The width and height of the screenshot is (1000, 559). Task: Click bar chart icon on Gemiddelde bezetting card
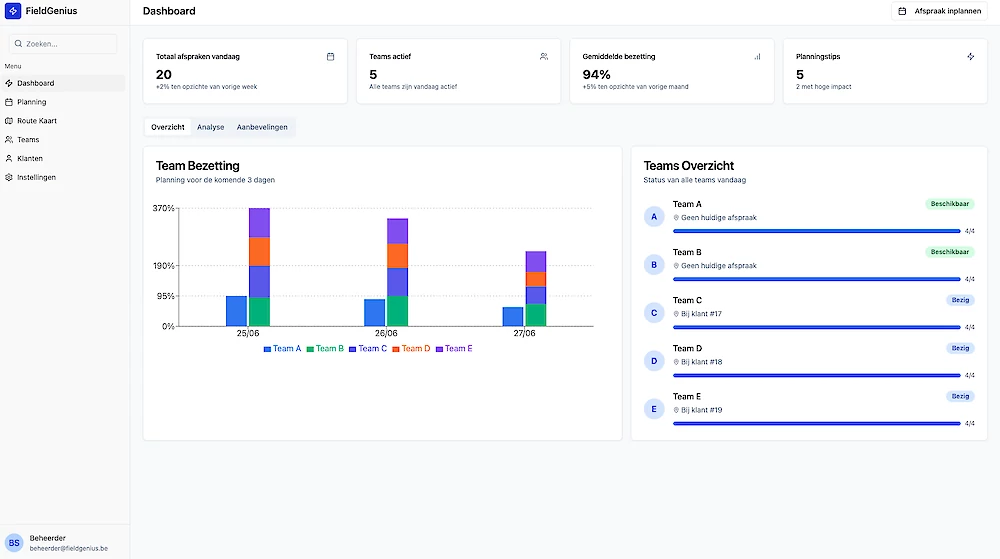[x=757, y=57]
